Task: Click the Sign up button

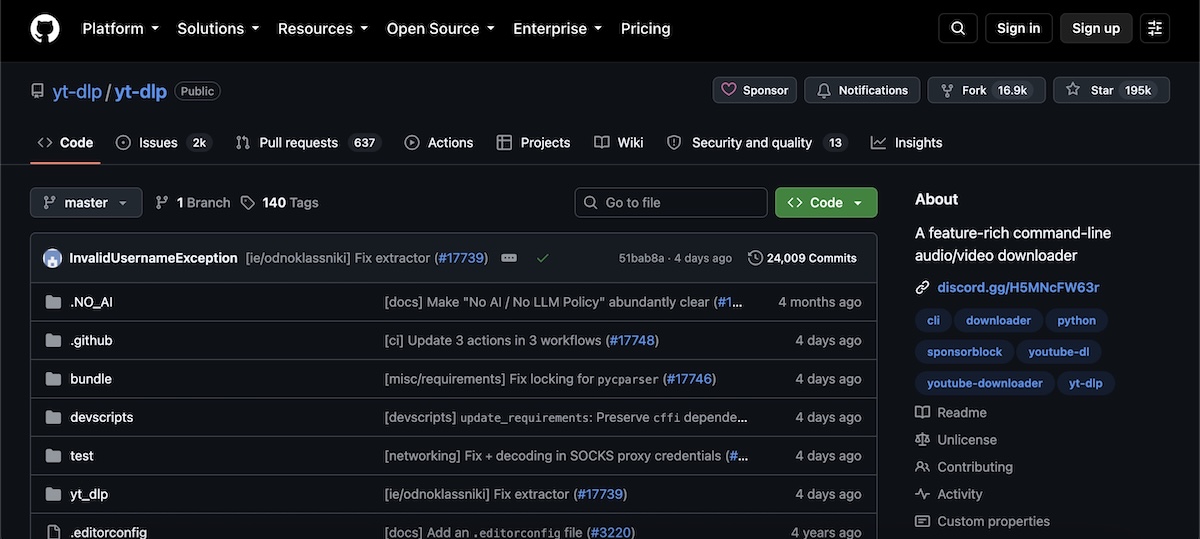Action: [1096, 28]
